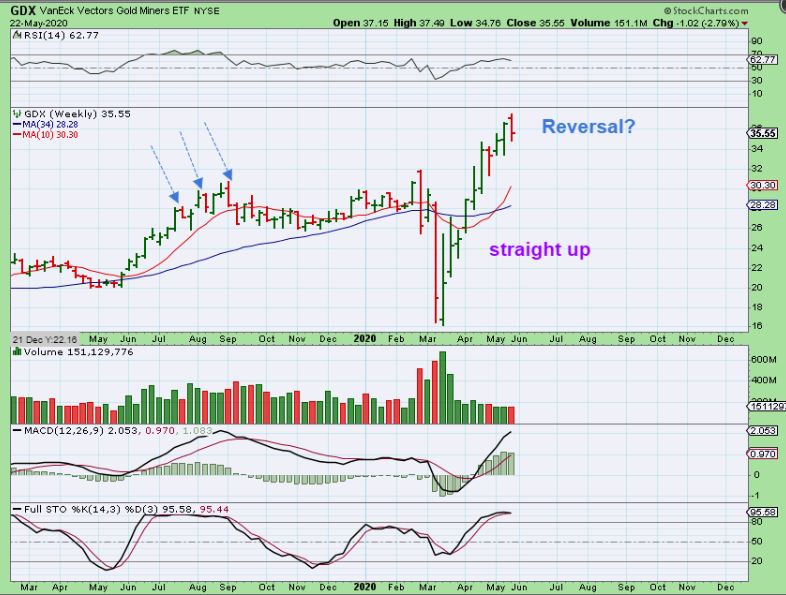The width and height of the screenshot is (786, 595).
Task: Click the 2.053 MACD axis tag
Action: click(762, 431)
